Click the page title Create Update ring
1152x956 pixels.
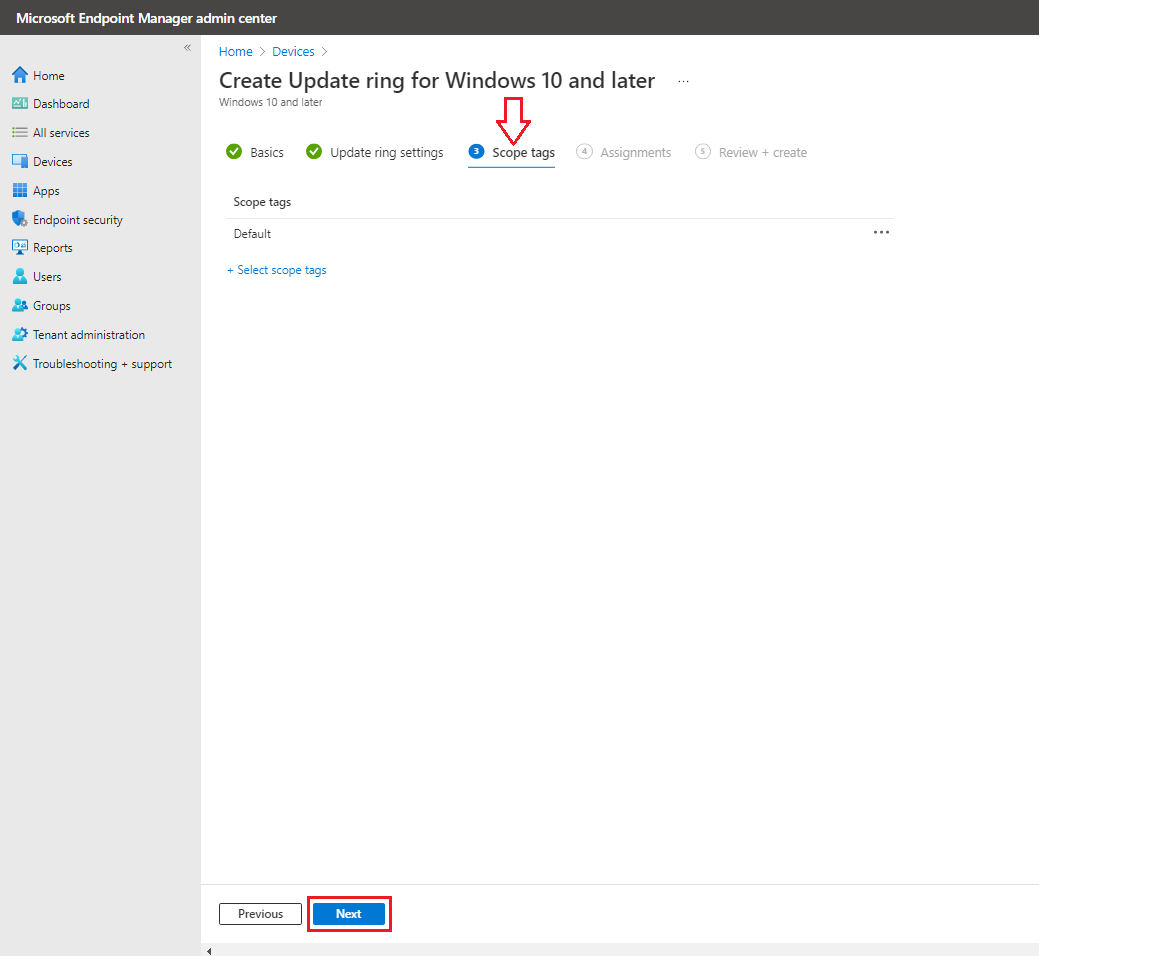pyautogui.click(x=437, y=80)
